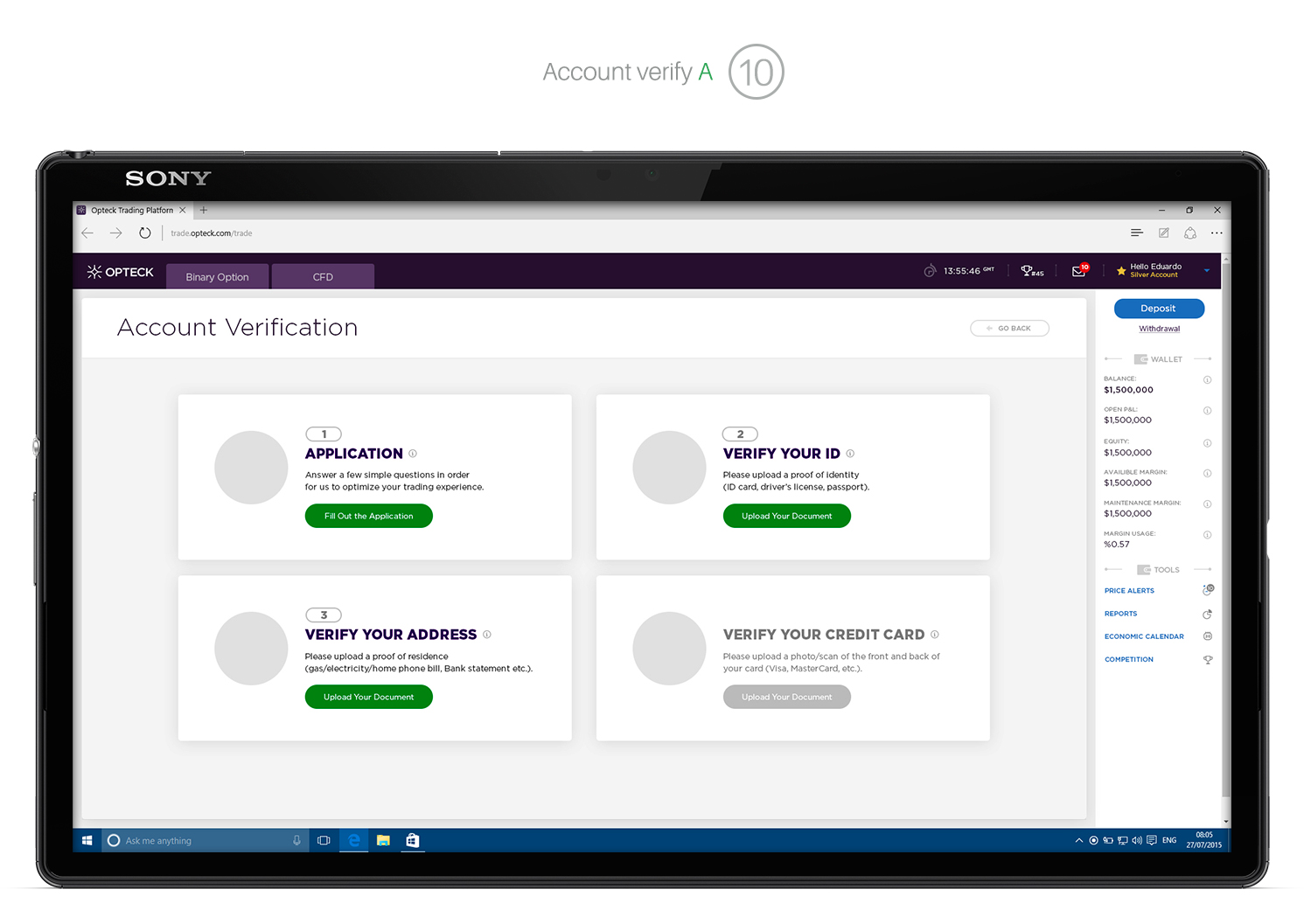Click the Competition trophy icon
1304x924 pixels.
point(1208,660)
